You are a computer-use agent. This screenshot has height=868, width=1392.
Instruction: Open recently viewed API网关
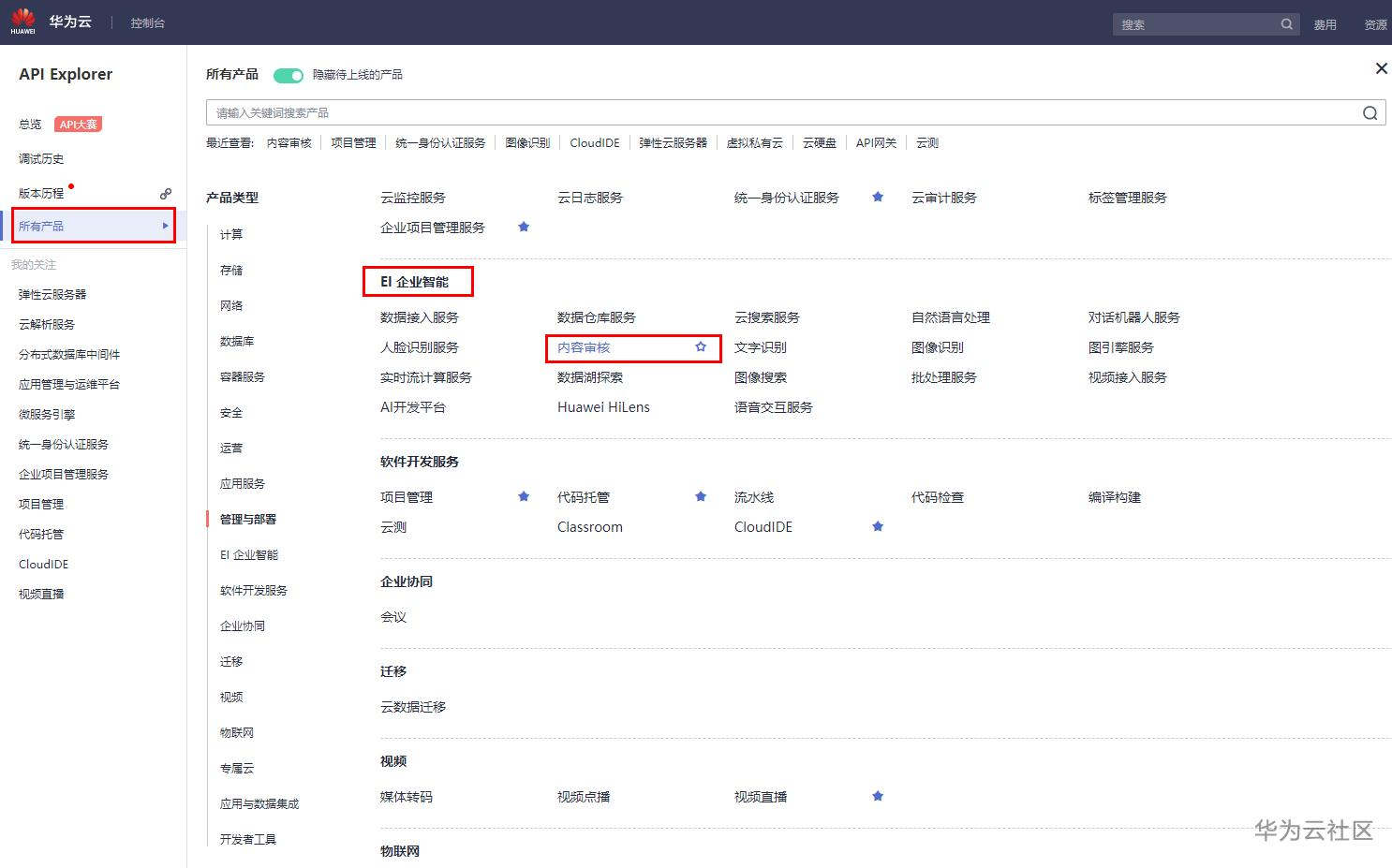pos(876,143)
